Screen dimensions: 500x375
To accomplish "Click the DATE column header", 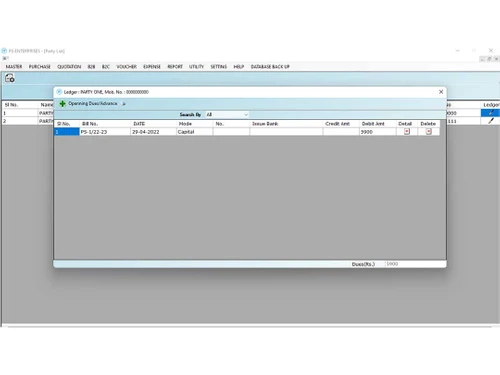I will click(x=153, y=124).
